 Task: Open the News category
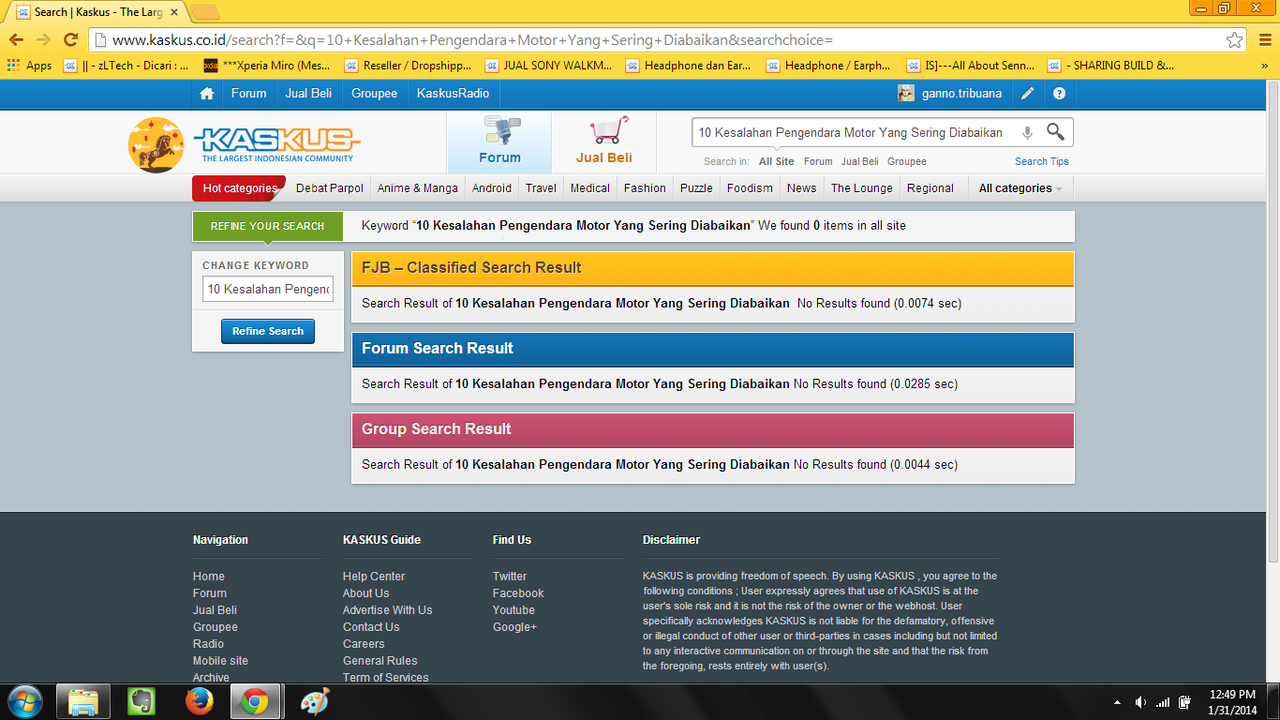click(802, 188)
